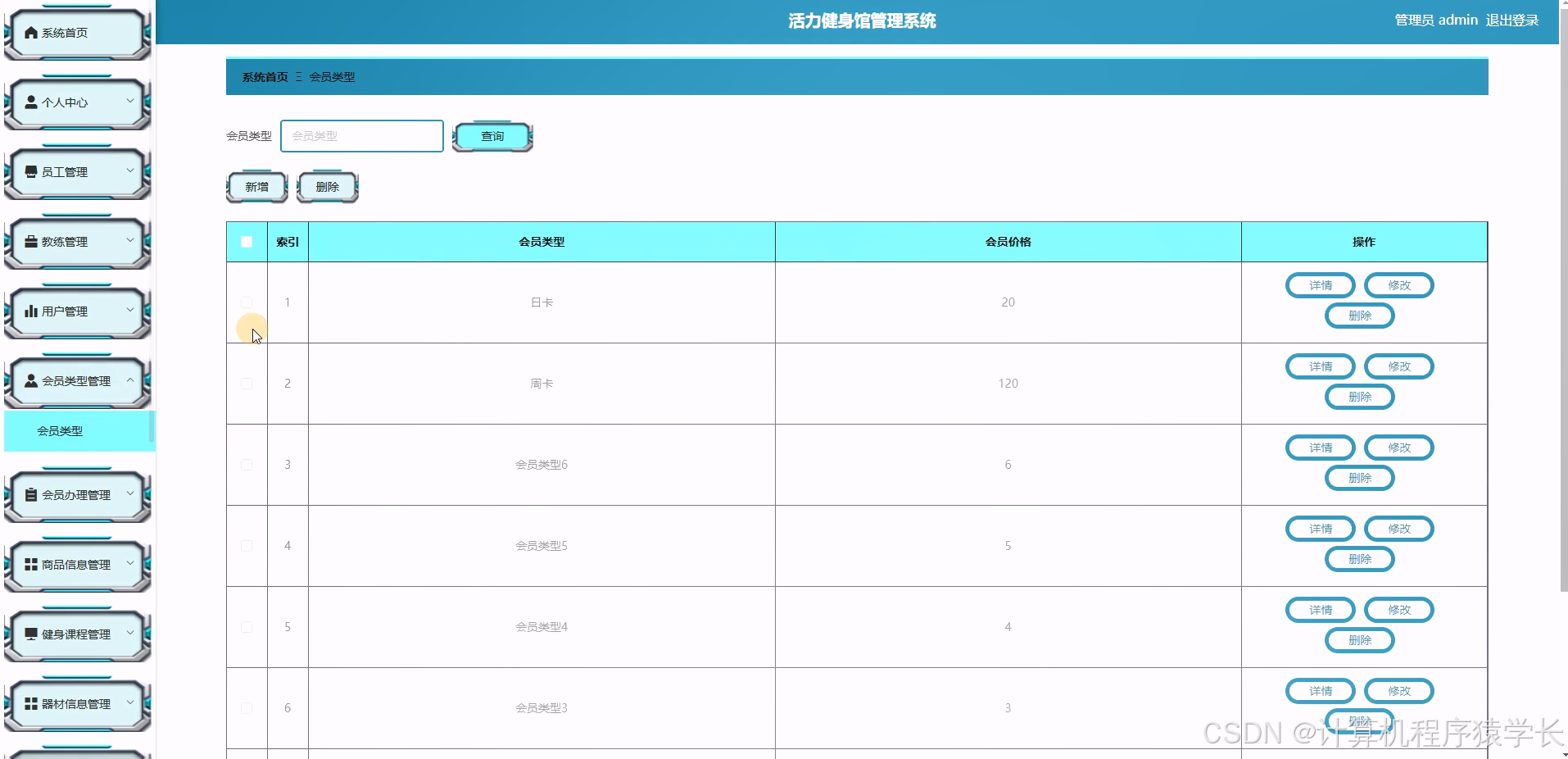1568x759 pixels.
Task: Click the 活力健身馆管理系统 title
Action: point(862,21)
